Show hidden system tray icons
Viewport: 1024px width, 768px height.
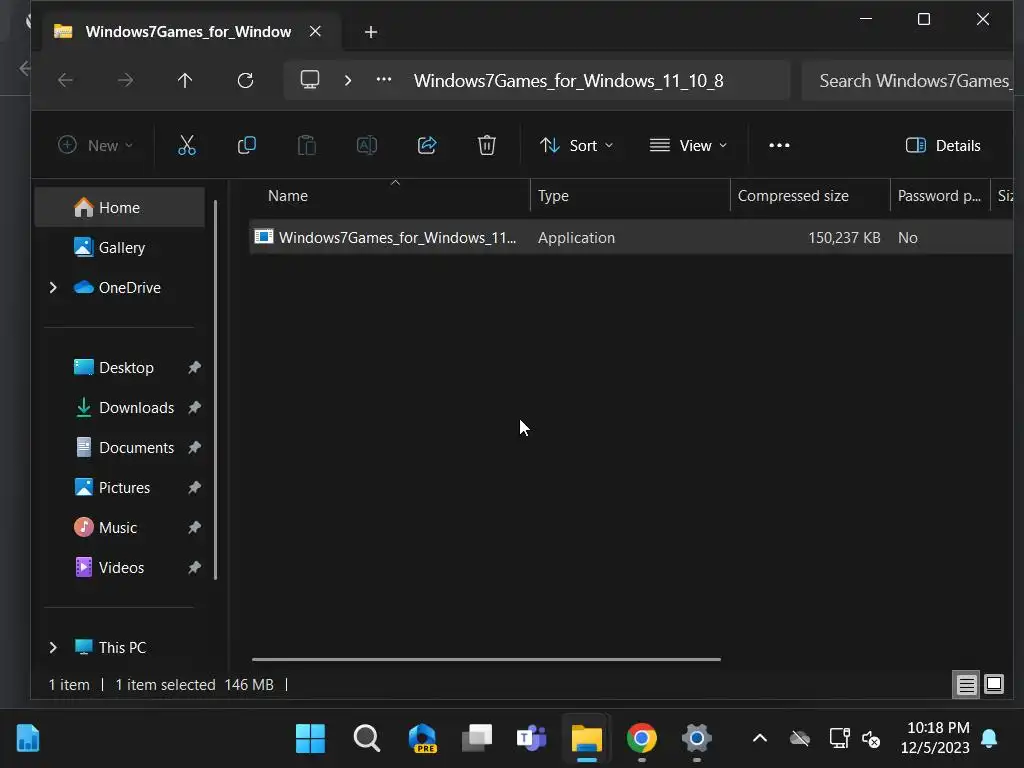(760, 739)
